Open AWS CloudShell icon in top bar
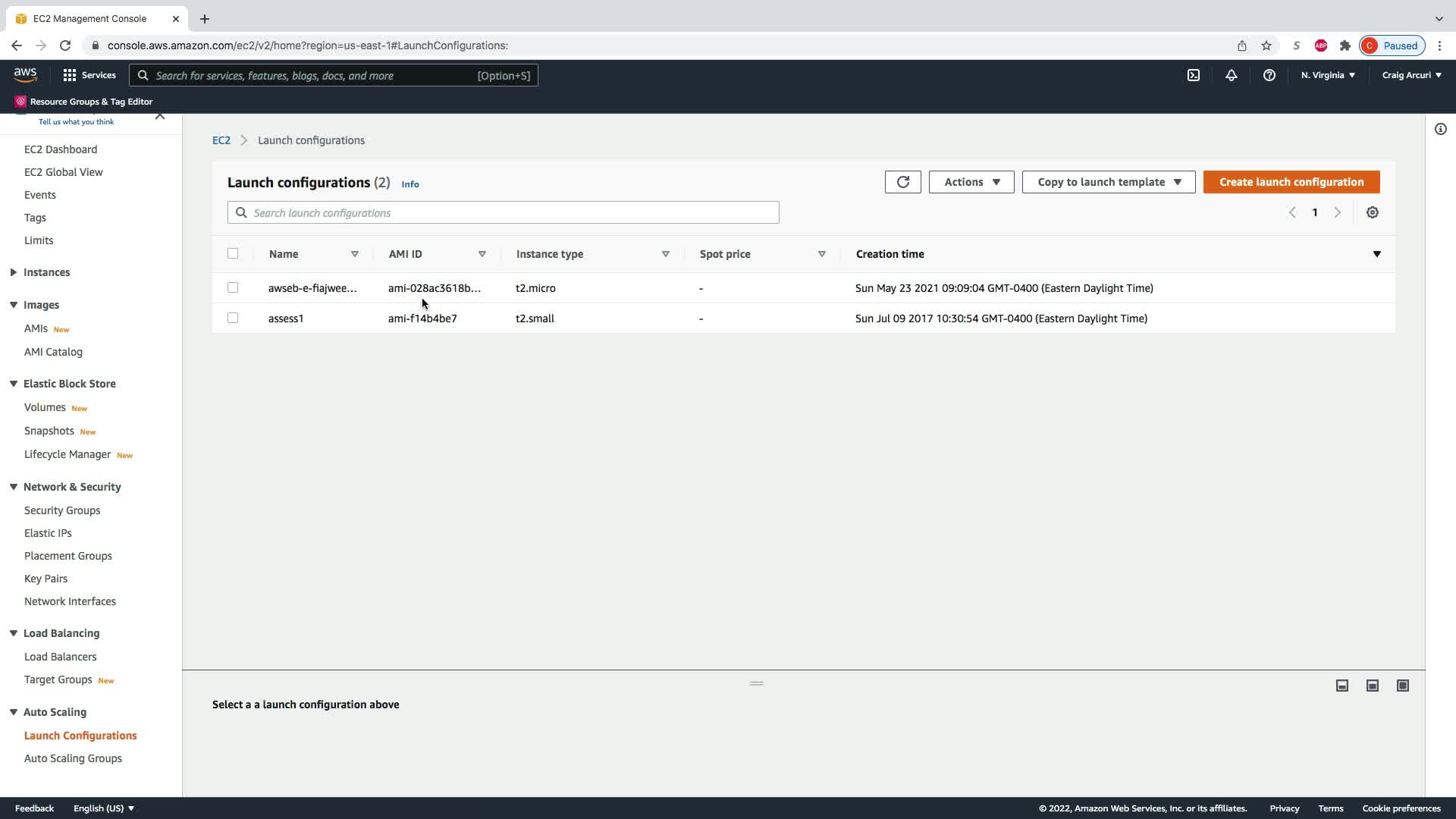The height and width of the screenshot is (819, 1456). (1194, 75)
